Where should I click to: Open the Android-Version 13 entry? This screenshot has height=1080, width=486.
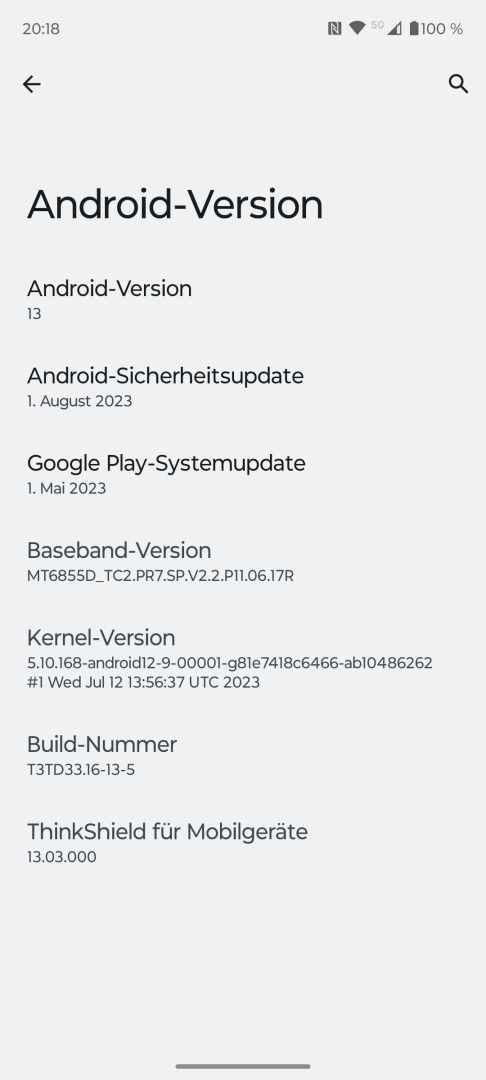click(243, 300)
